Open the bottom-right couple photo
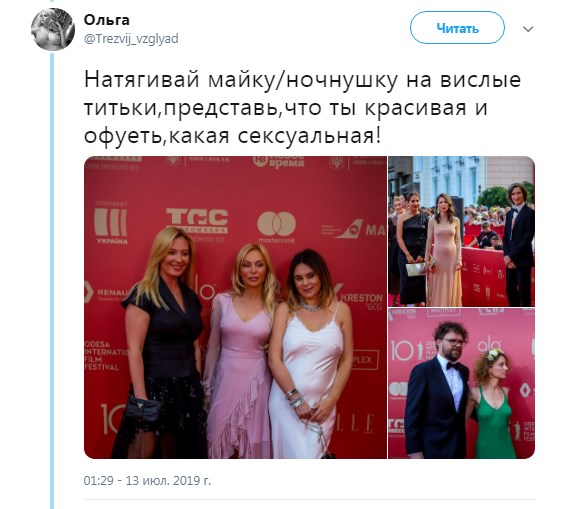 tap(461, 383)
